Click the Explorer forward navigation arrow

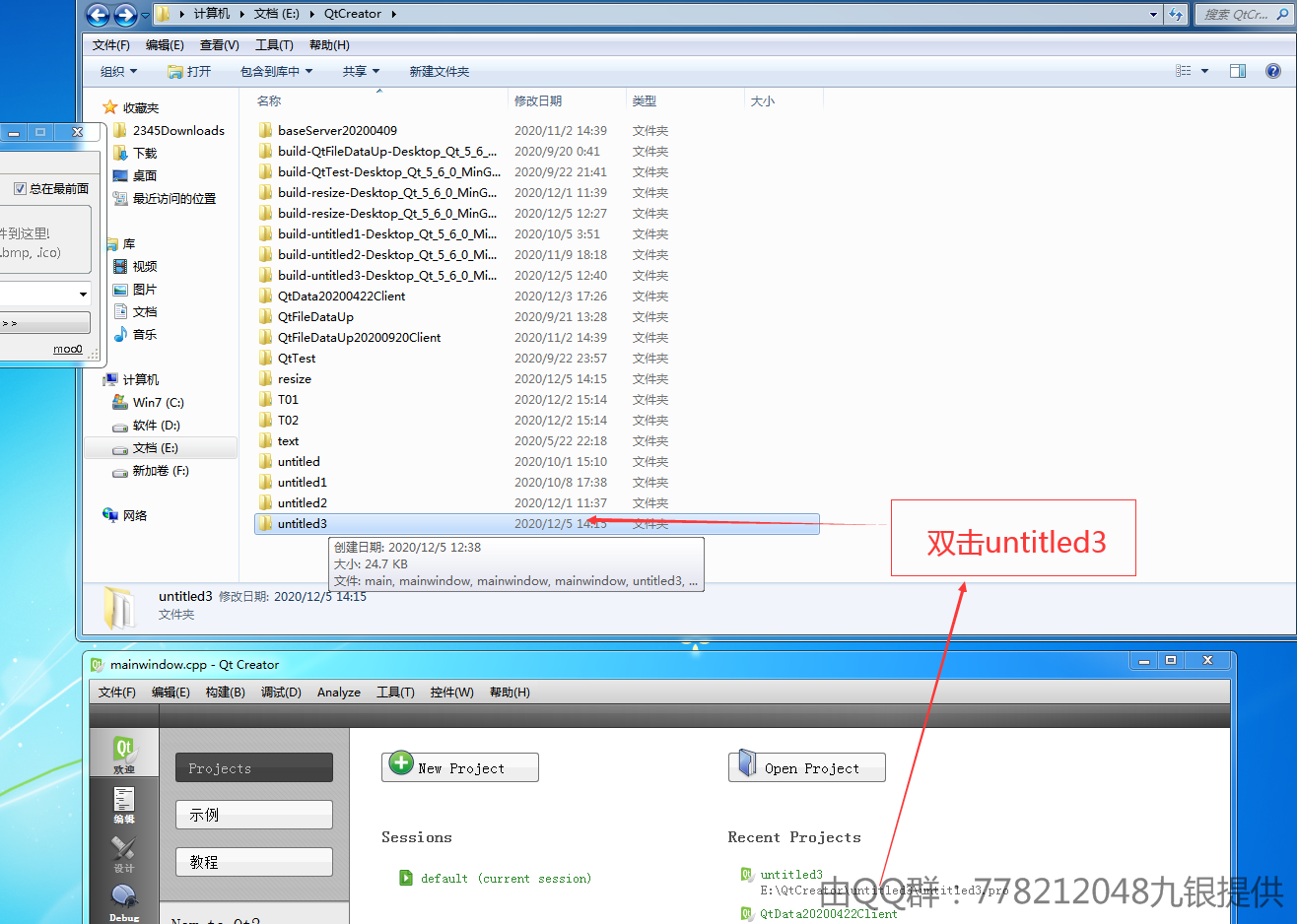(125, 15)
